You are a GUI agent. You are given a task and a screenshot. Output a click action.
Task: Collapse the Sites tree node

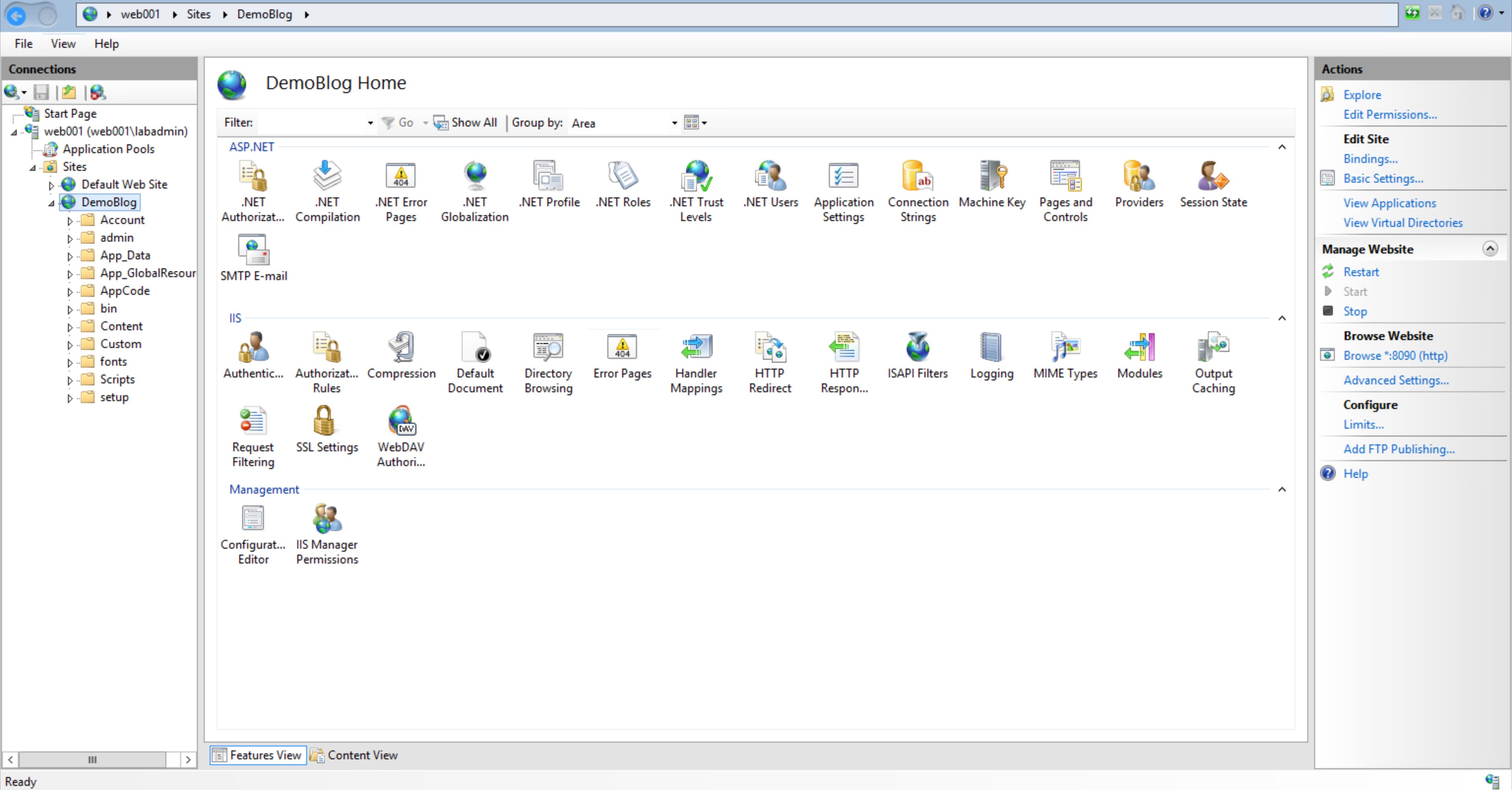click(x=33, y=168)
